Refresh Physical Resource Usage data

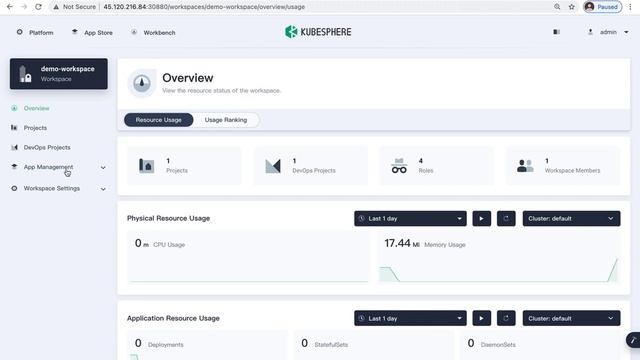click(506, 218)
